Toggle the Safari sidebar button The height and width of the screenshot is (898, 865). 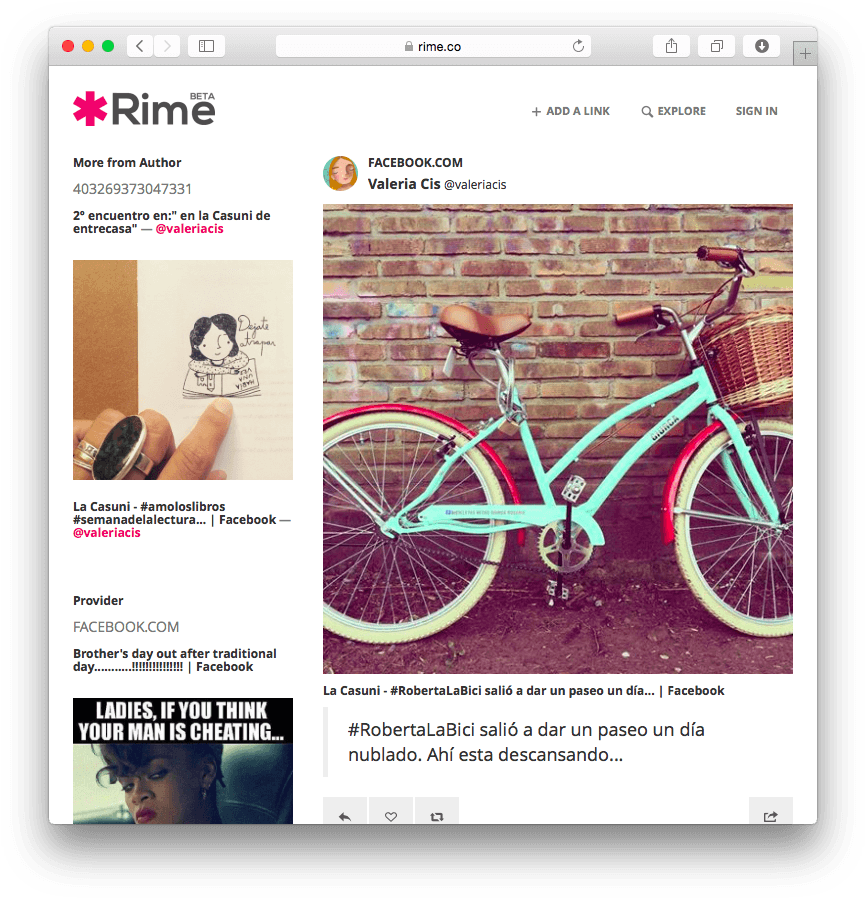pyautogui.click(x=206, y=46)
